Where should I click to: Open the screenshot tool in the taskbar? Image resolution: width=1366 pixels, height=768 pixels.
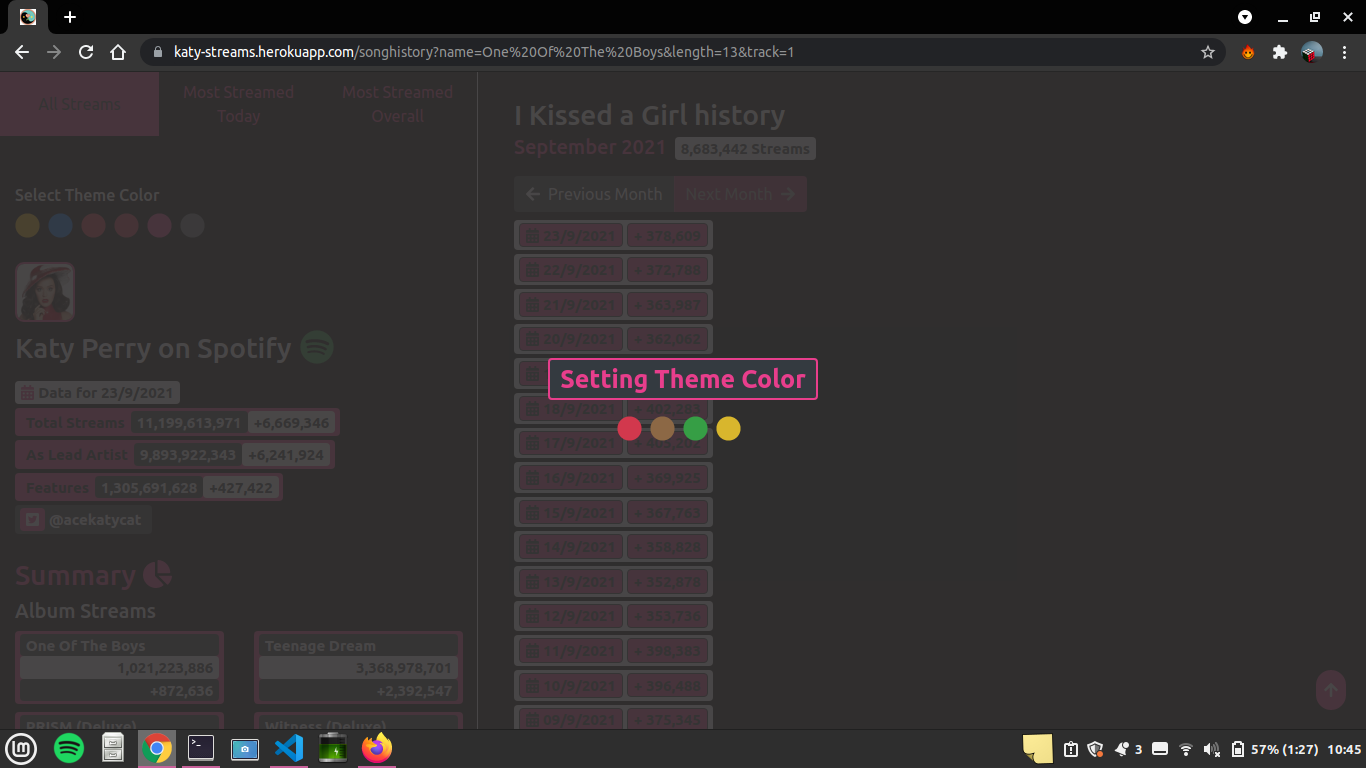[245, 748]
